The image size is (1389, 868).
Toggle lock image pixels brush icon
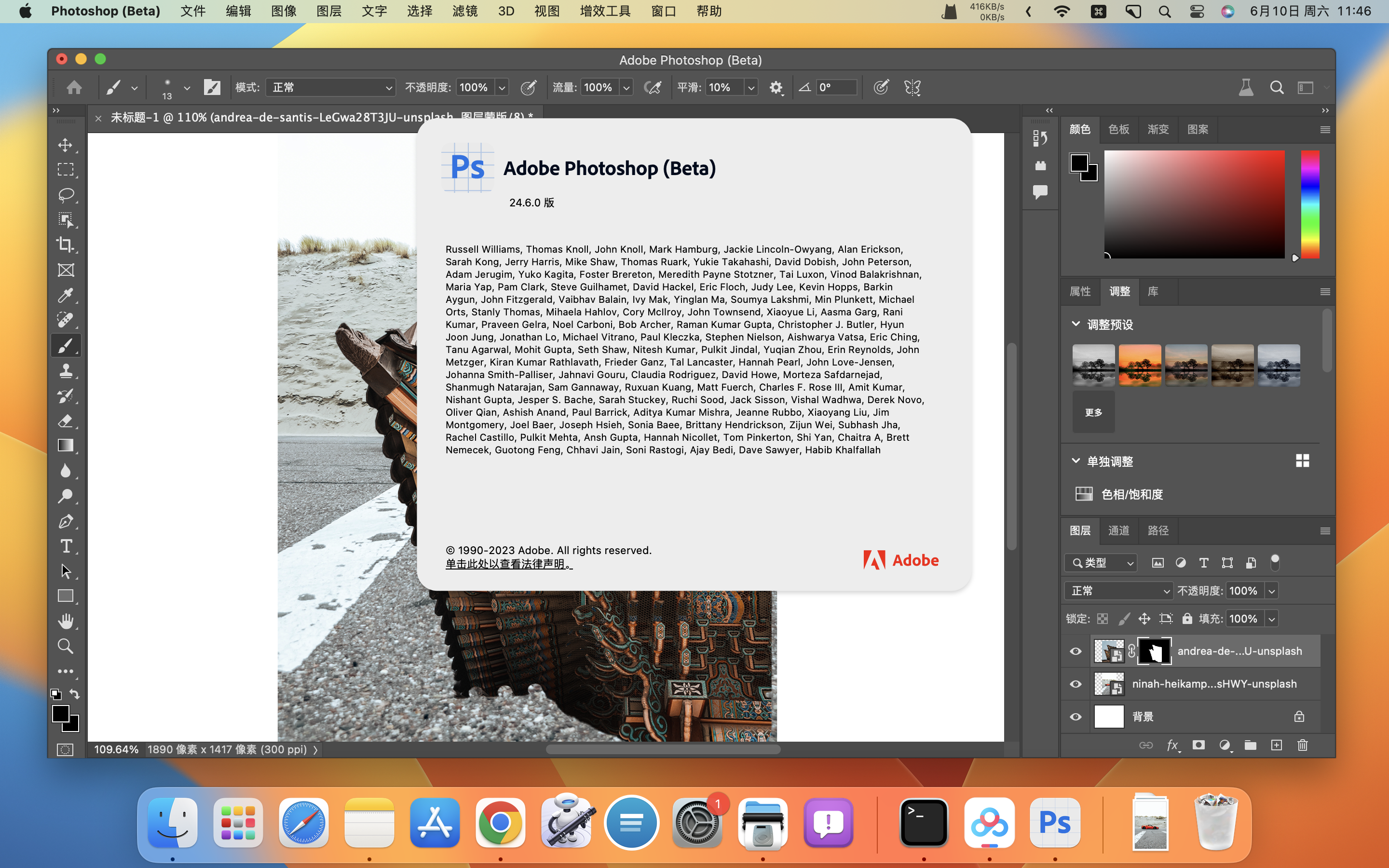[1124, 618]
